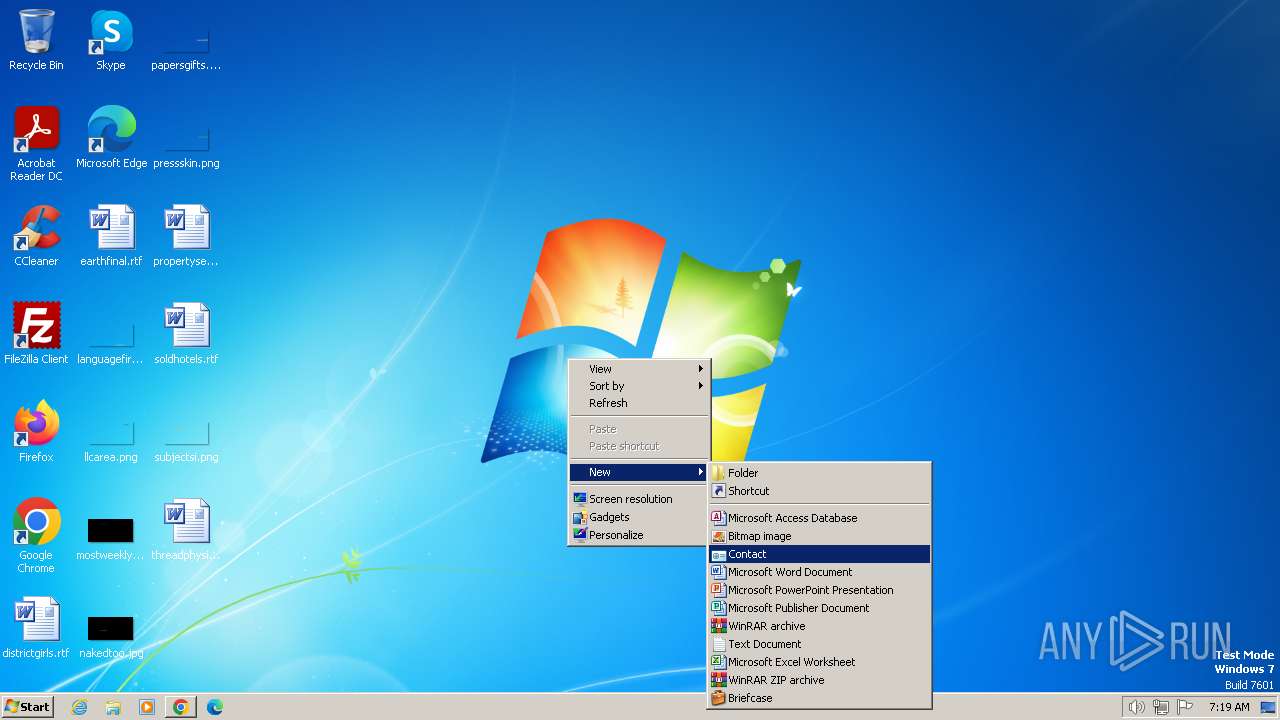Launch Microsoft Edge desktop shortcut
This screenshot has height=720, width=1280.
point(111,138)
